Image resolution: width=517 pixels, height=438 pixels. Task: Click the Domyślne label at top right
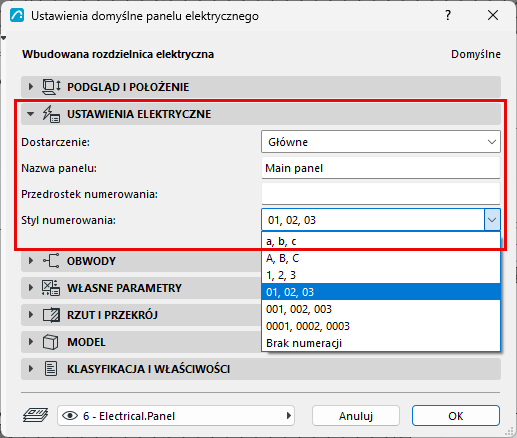pos(476,54)
